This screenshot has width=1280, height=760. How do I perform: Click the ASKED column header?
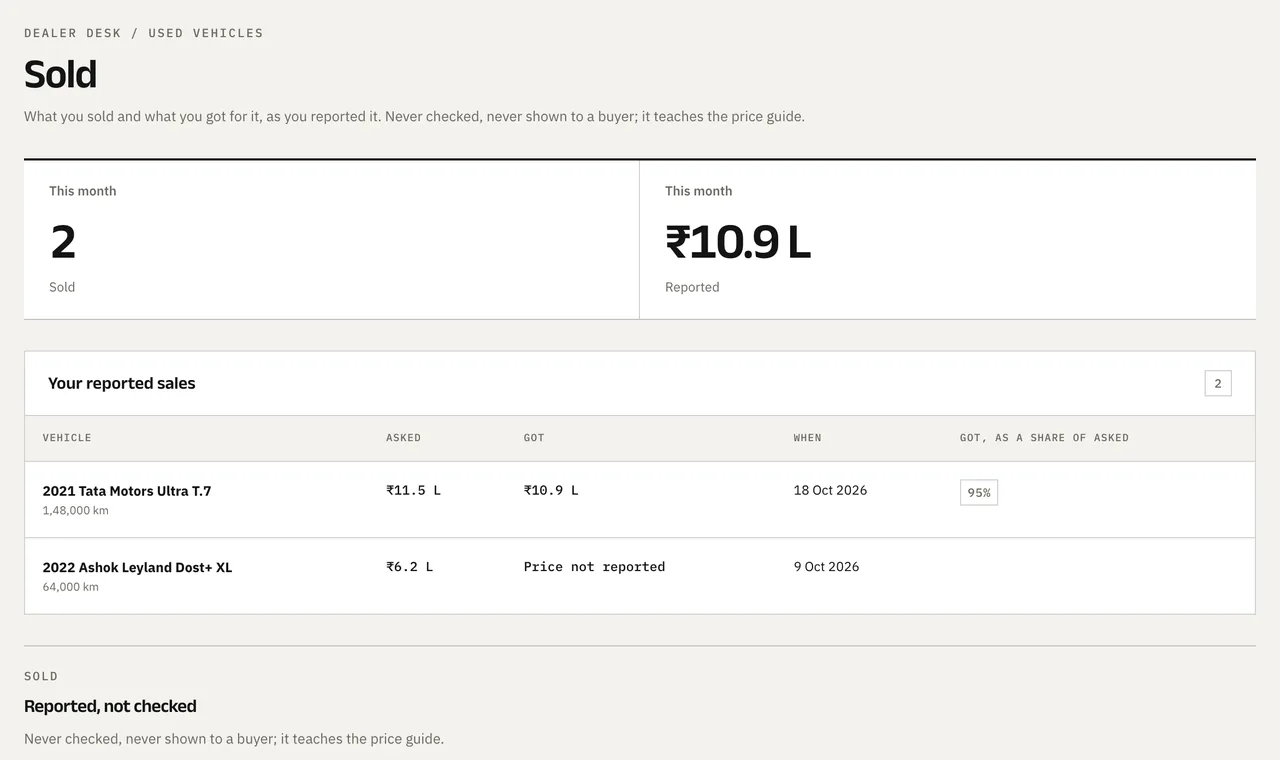point(404,438)
